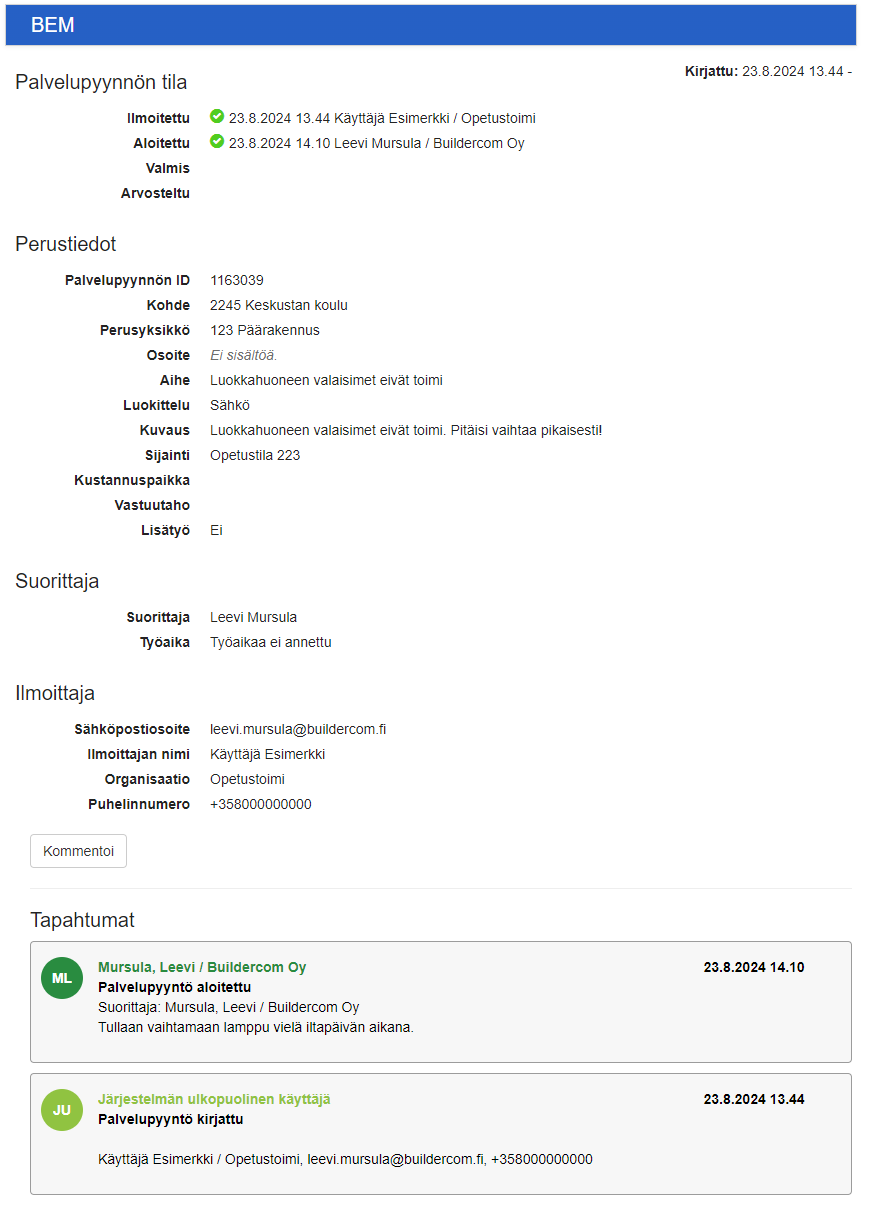Click the Tapahtumat section heading
Viewport: 876px width, 1207px height.
click(x=82, y=920)
